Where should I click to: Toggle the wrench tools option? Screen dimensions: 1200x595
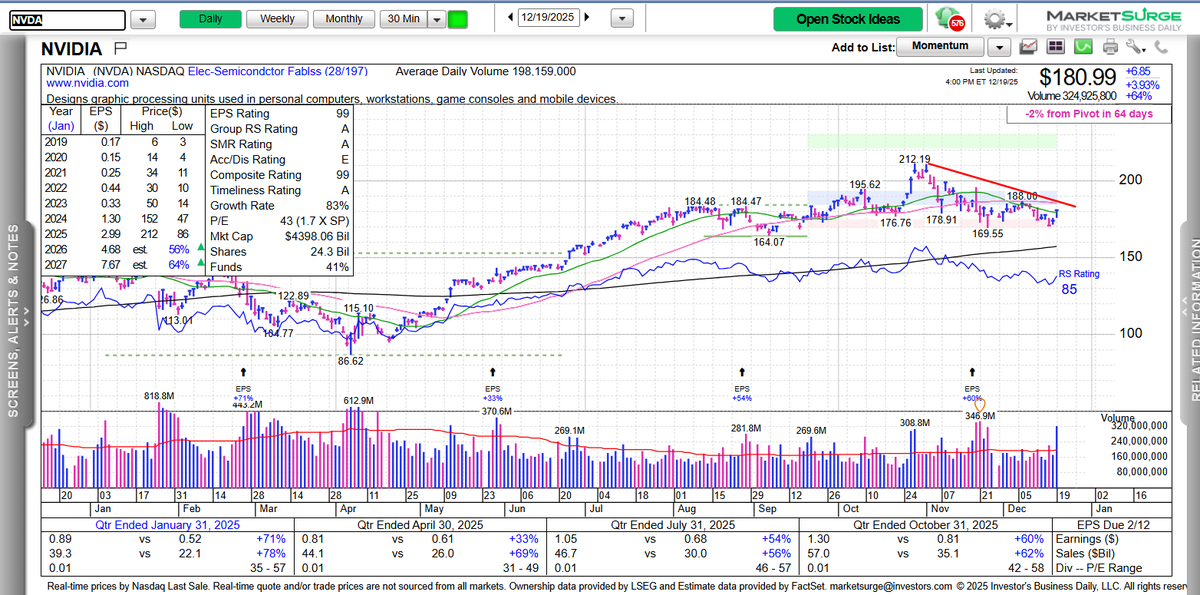pos(1134,47)
